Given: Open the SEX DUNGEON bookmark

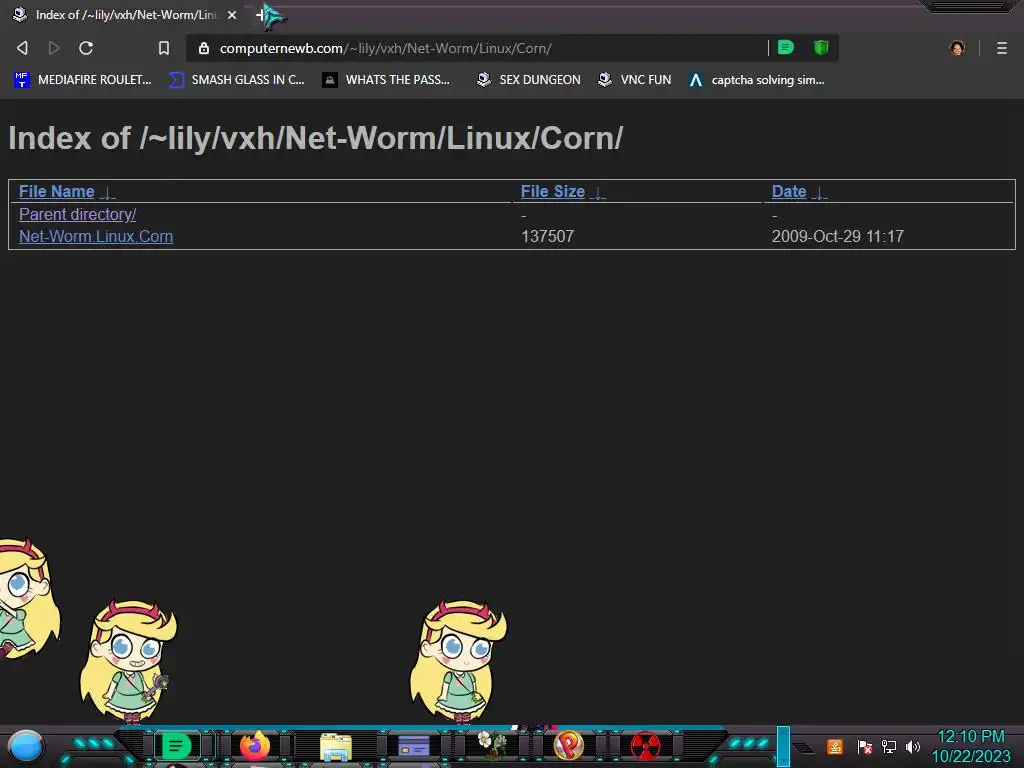Looking at the screenshot, I should click(x=529, y=80).
